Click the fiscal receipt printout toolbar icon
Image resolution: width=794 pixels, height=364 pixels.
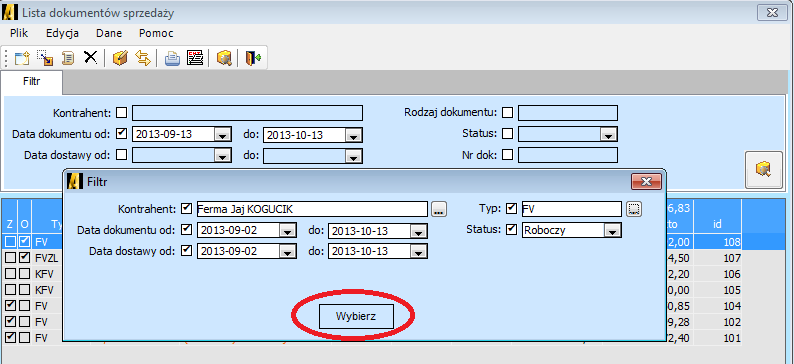click(x=195, y=58)
